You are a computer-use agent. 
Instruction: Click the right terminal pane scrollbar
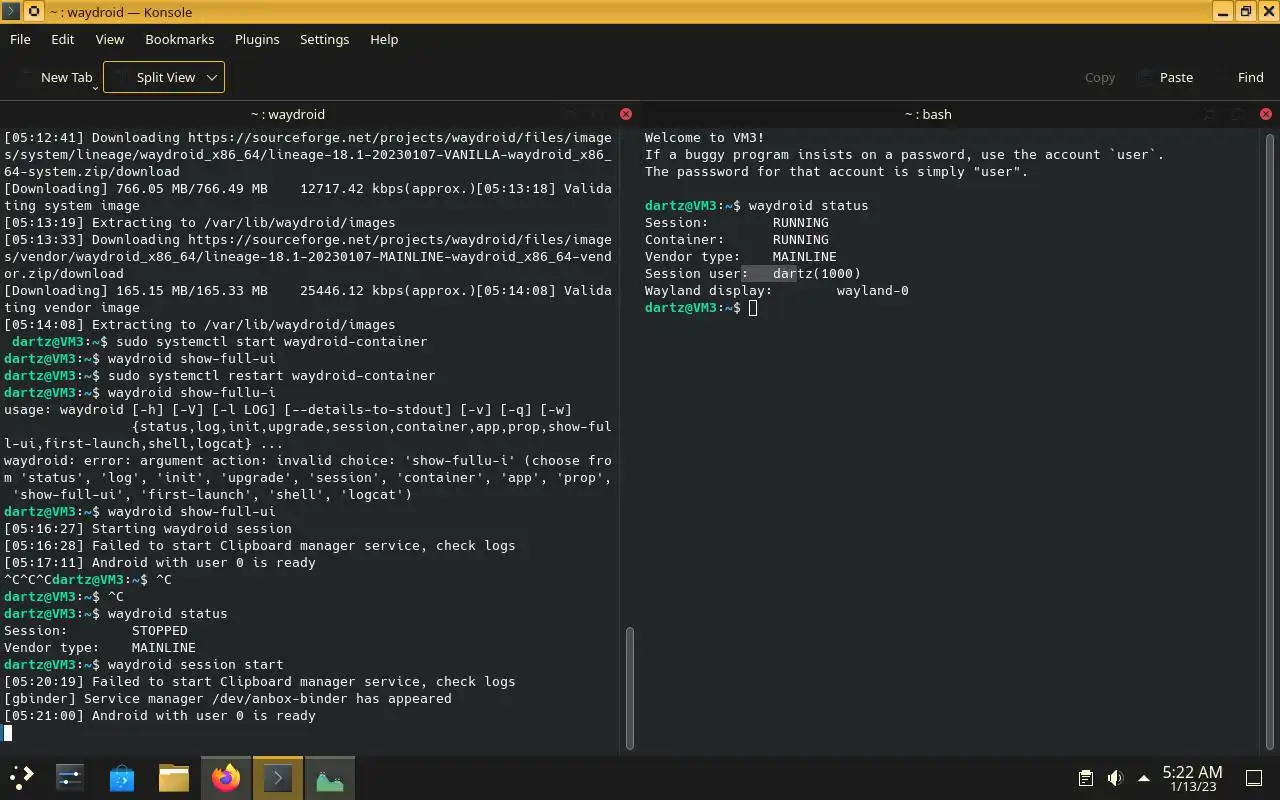click(x=1271, y=440)
